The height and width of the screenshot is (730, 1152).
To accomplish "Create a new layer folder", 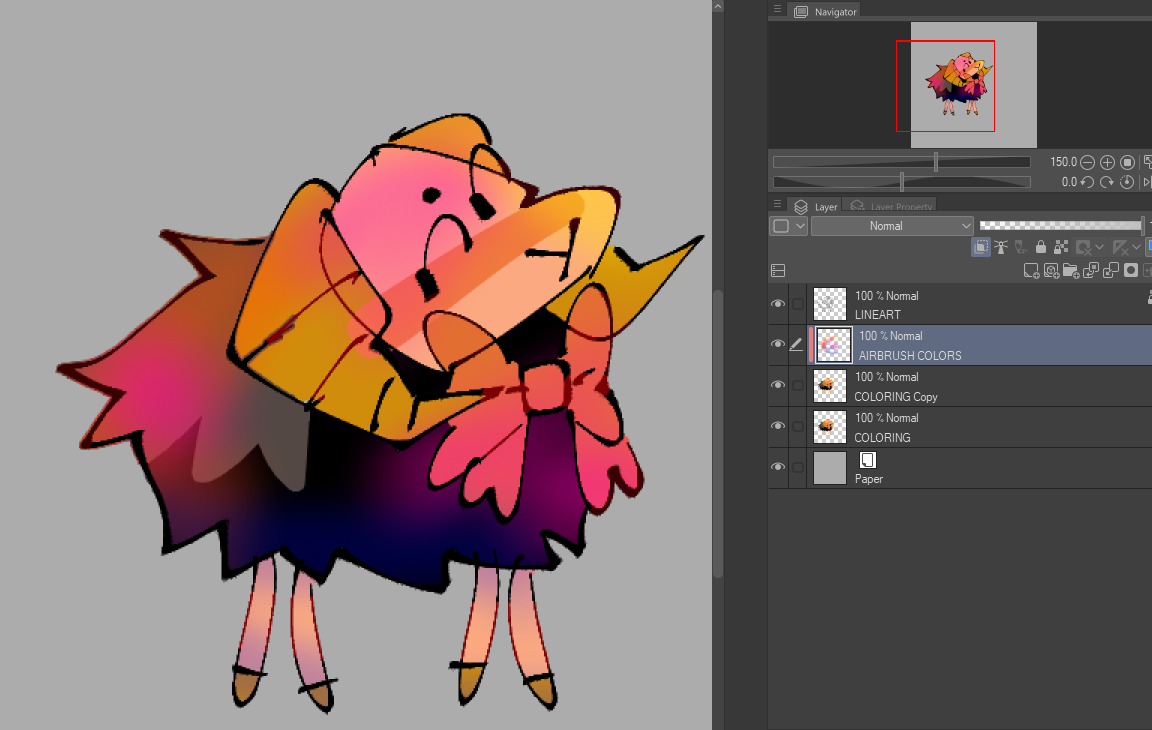I will point(1071,270).
